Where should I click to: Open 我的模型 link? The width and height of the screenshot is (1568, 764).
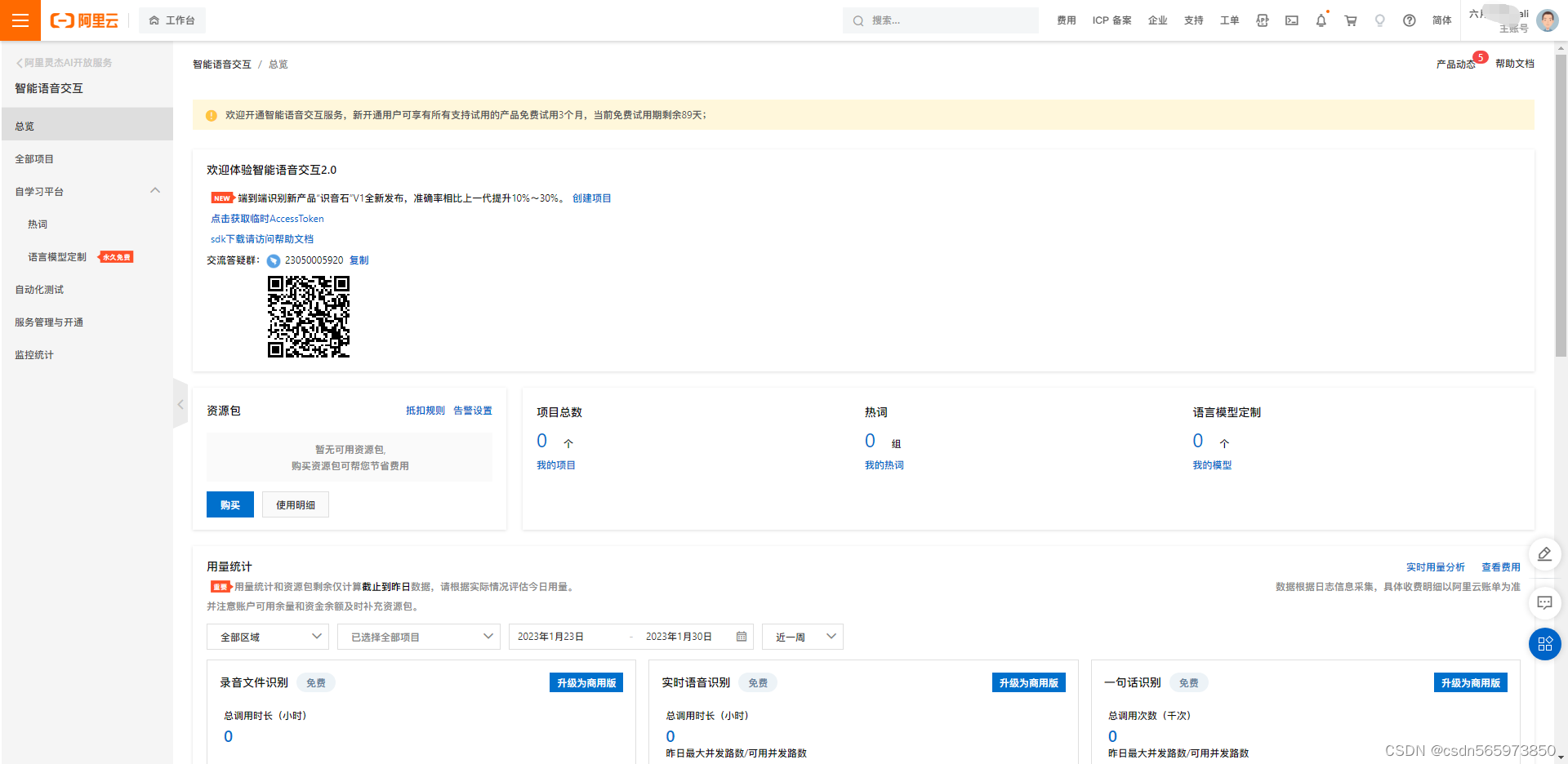tap(1212, 465)
